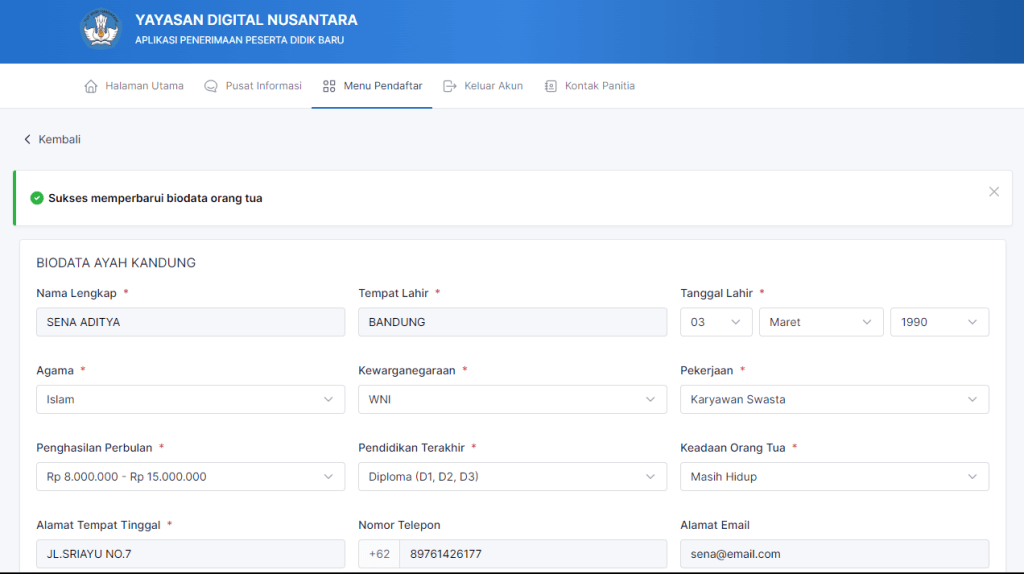
Task: Open the Pendidikan Terakhir education dropdown
Action: 512,476
